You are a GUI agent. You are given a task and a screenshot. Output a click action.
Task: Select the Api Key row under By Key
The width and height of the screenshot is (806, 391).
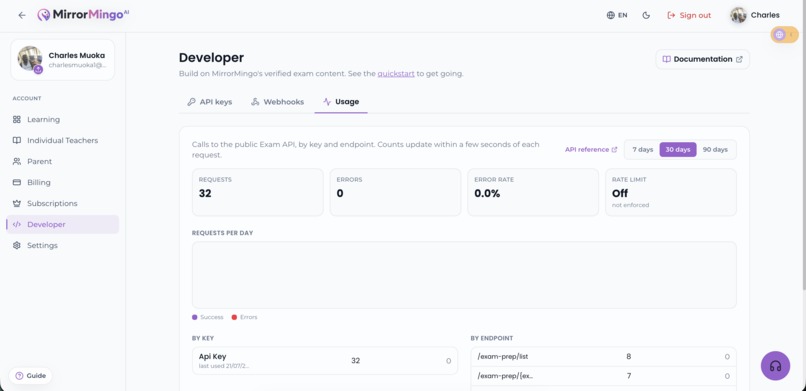click(x=325, y=361)
